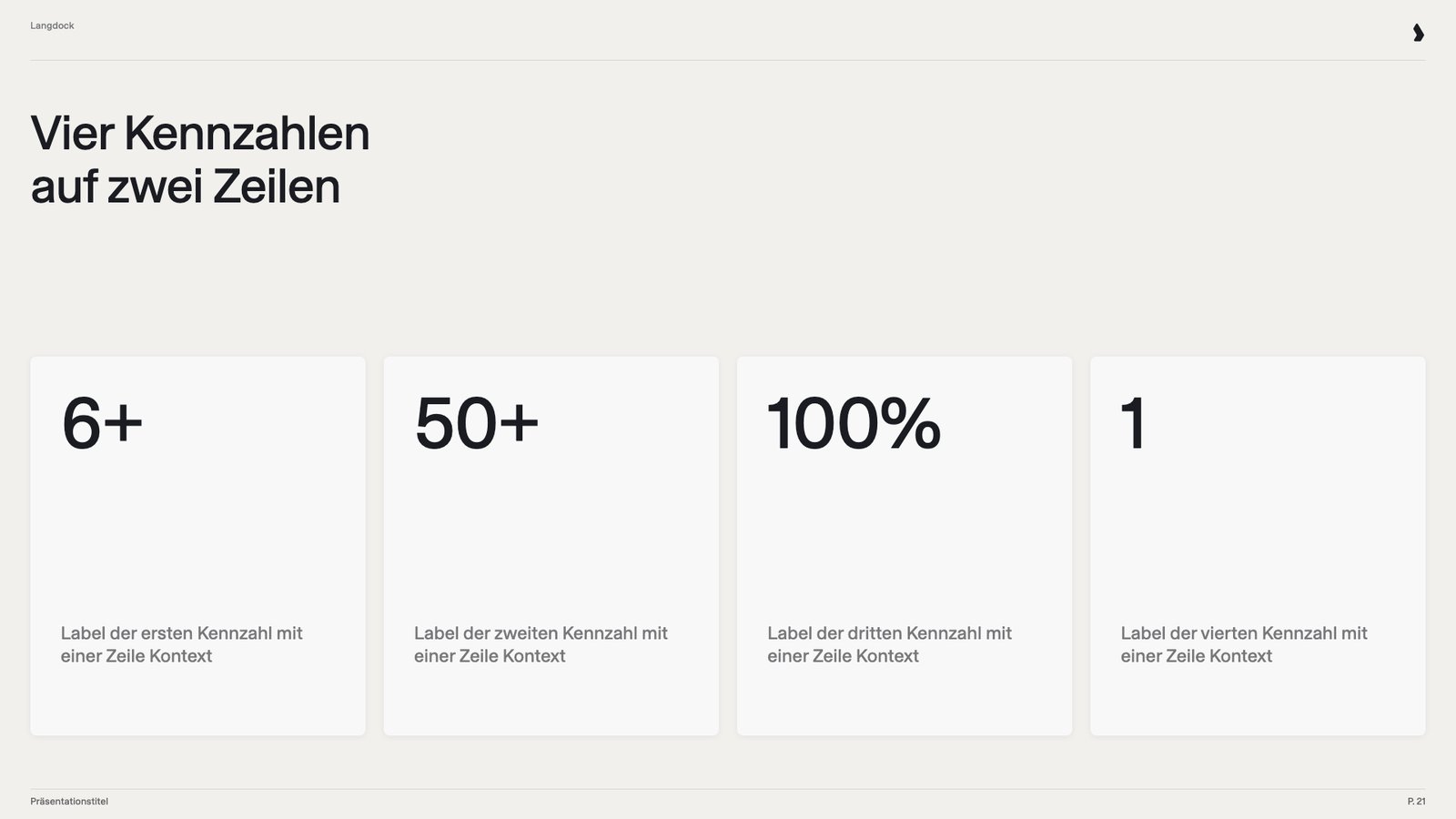Click label der zweiten Kennzahl text
This screenshot has width=1456, height=819.
[x=541, y=644]
